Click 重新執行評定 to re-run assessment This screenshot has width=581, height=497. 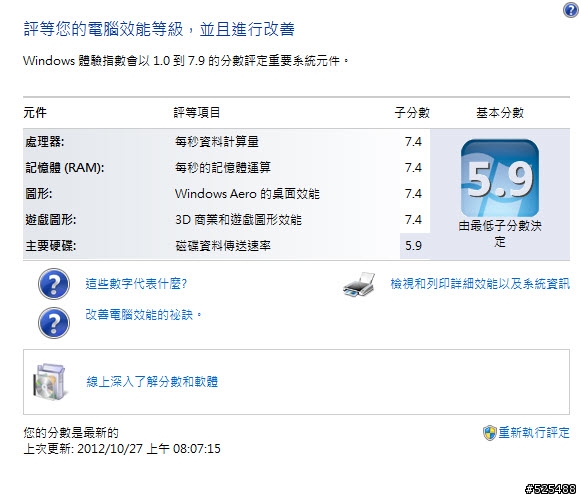534,433
